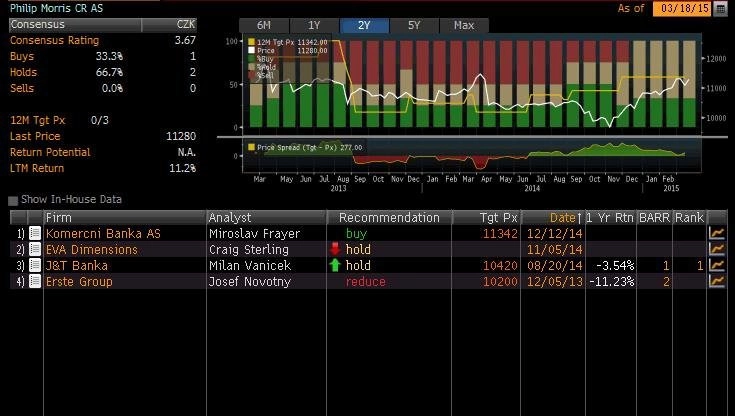Click the reduce recommendation for Erste Group

click(366, 281)
